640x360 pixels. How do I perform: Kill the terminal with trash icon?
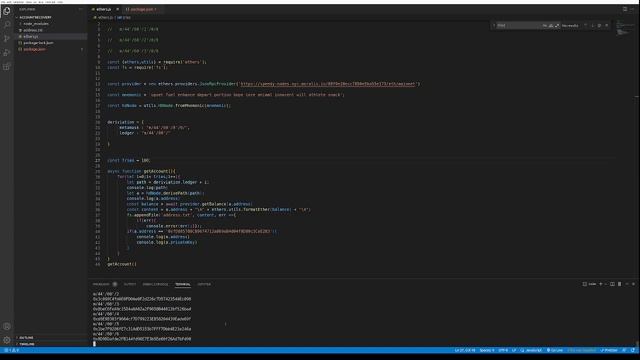click(620, 284)
